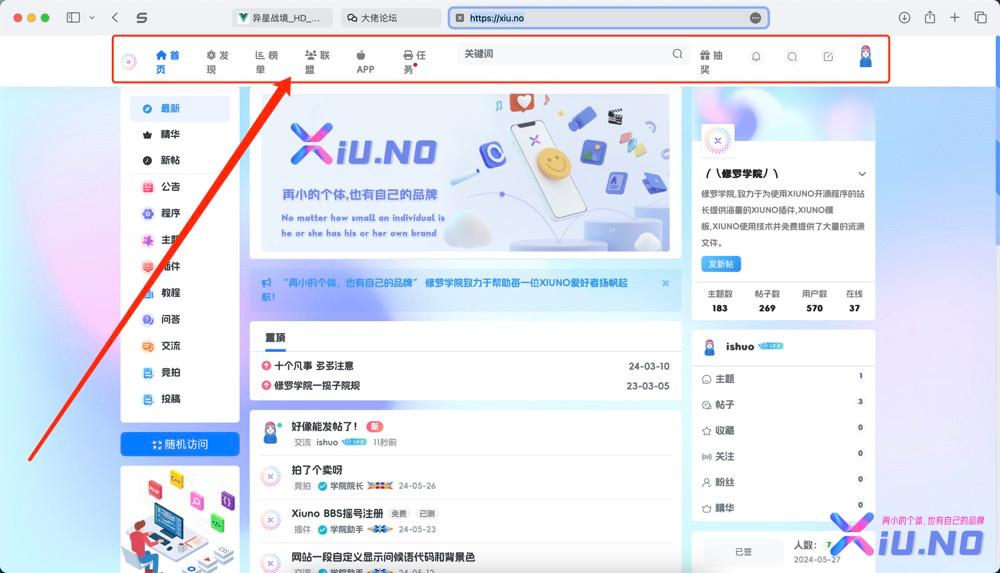This screenshot has width=1000, height=573.
Task: Open the 任务 tasks nav item
Action: point(414,62)
